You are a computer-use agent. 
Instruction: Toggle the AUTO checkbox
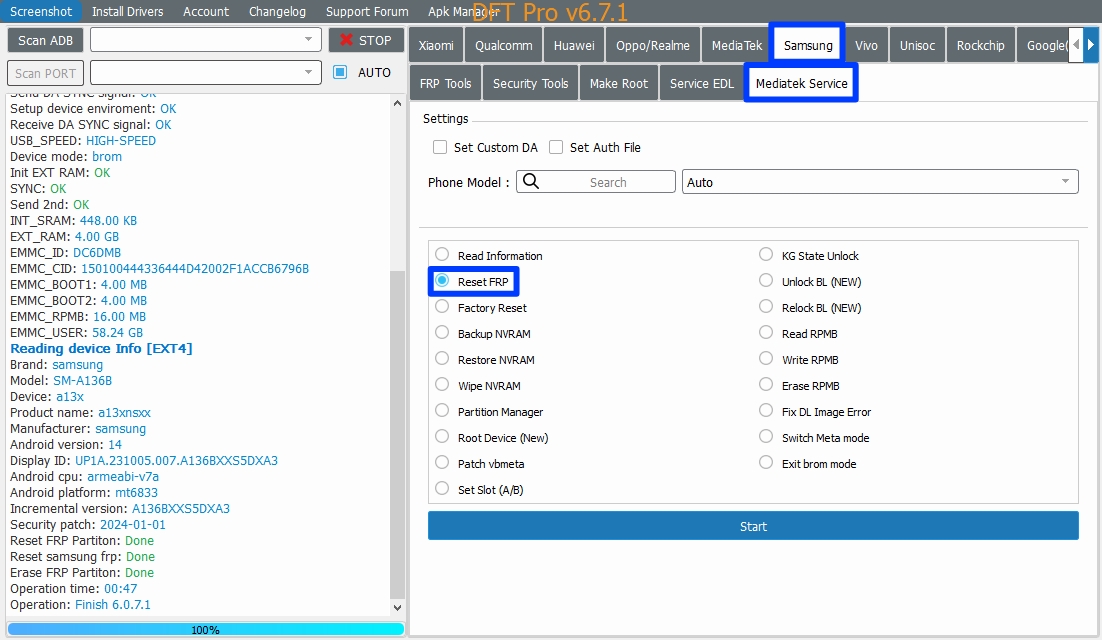coord(340,72)
